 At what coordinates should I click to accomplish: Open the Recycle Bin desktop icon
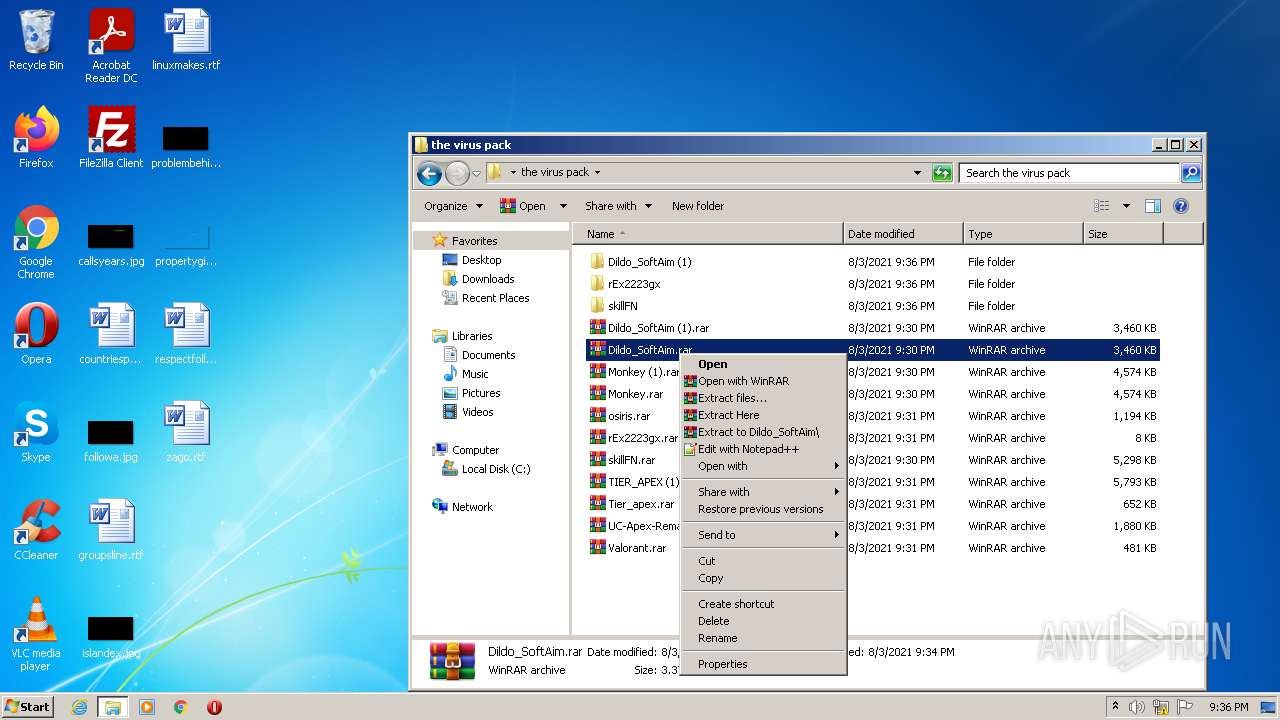click(36, 40)
